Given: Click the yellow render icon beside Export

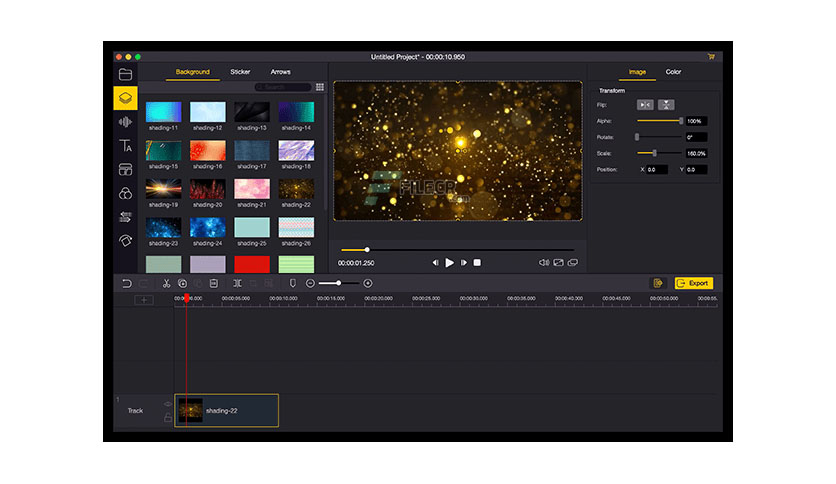Looking at the screenshot, I should click(x=658, y=284).
